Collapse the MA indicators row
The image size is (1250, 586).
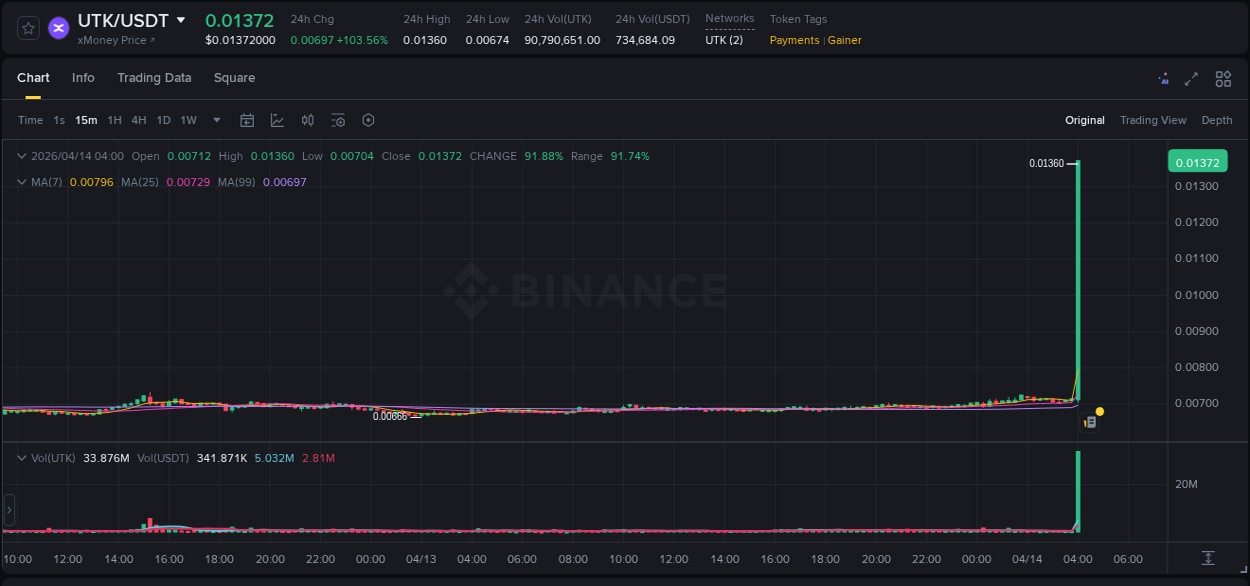point(22,181)
